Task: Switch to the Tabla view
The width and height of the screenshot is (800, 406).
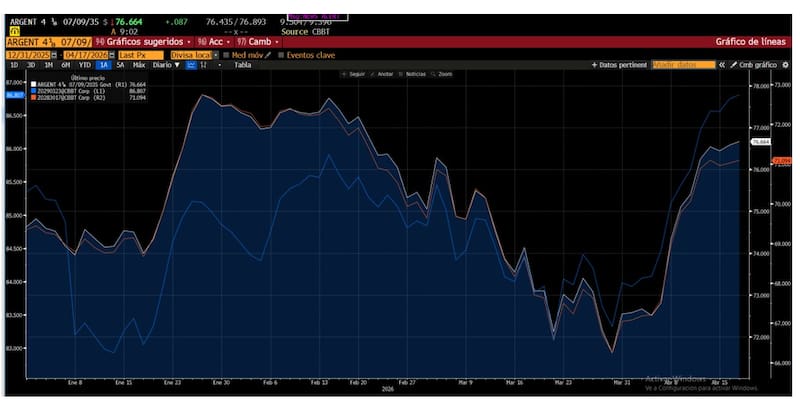Action: click(x=242, y=65)
